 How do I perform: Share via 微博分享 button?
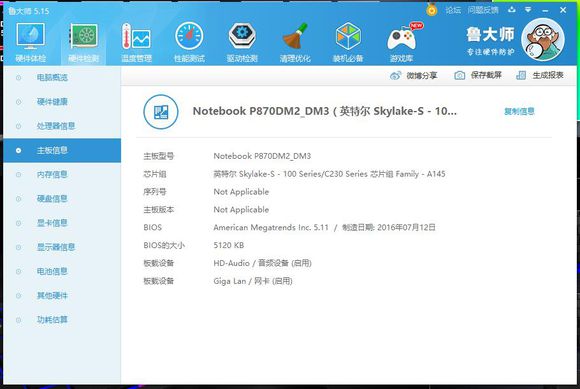pyautogui.click(x=413, y=75)
